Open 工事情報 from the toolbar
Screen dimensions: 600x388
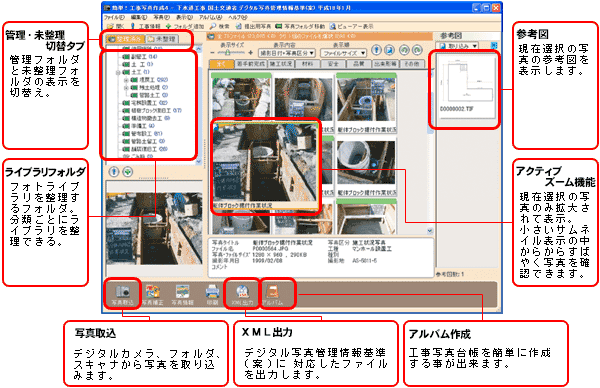point(145,26)
